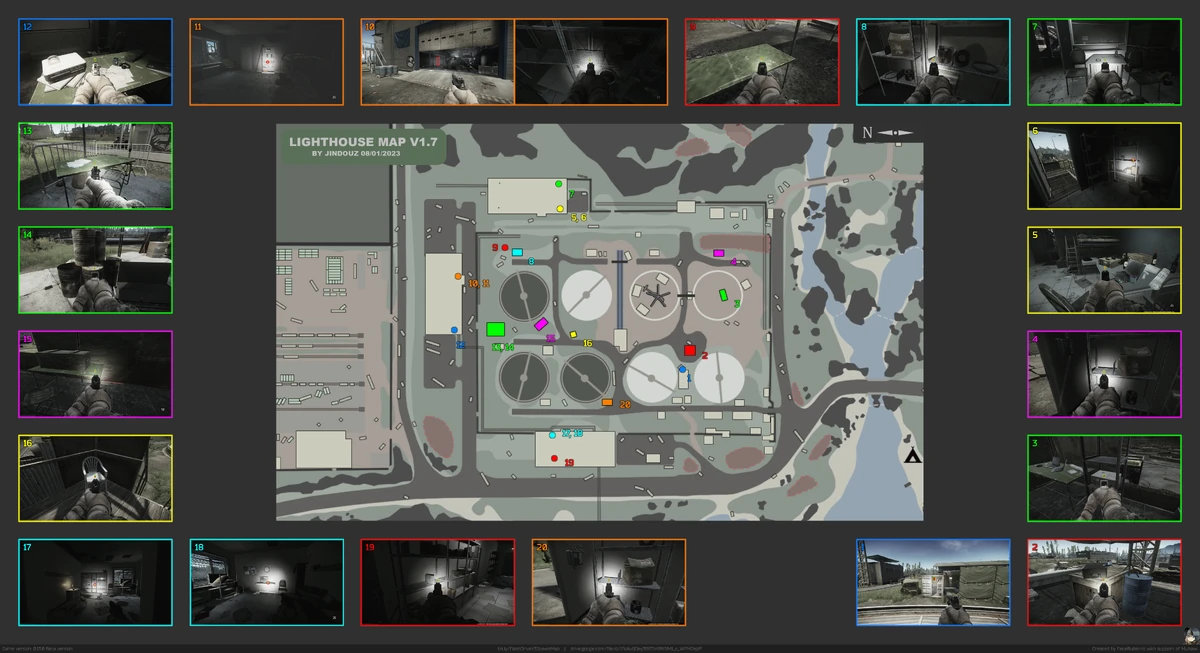
Task: Click thumbnail 13 showing the rooftop railing
Action: [95, 166]
